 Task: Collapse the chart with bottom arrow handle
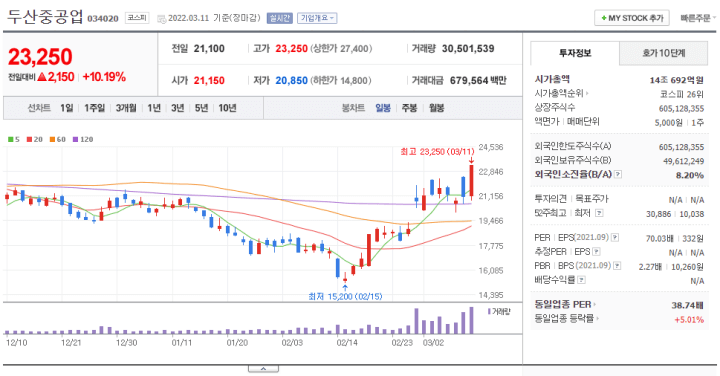(263, 369)
